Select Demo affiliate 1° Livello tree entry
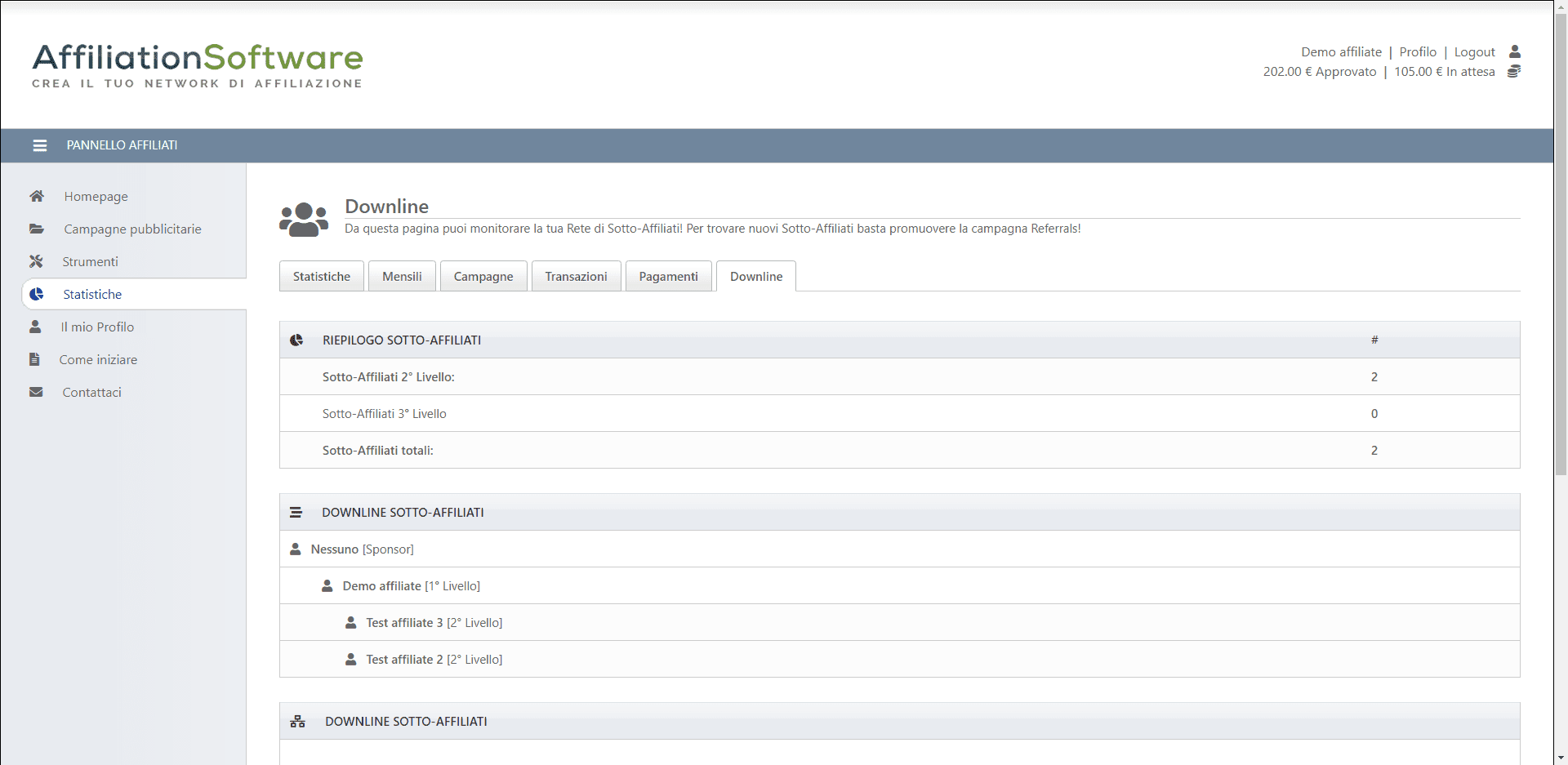Screen dimensions: 1568x765 click(x=381, y=586)
